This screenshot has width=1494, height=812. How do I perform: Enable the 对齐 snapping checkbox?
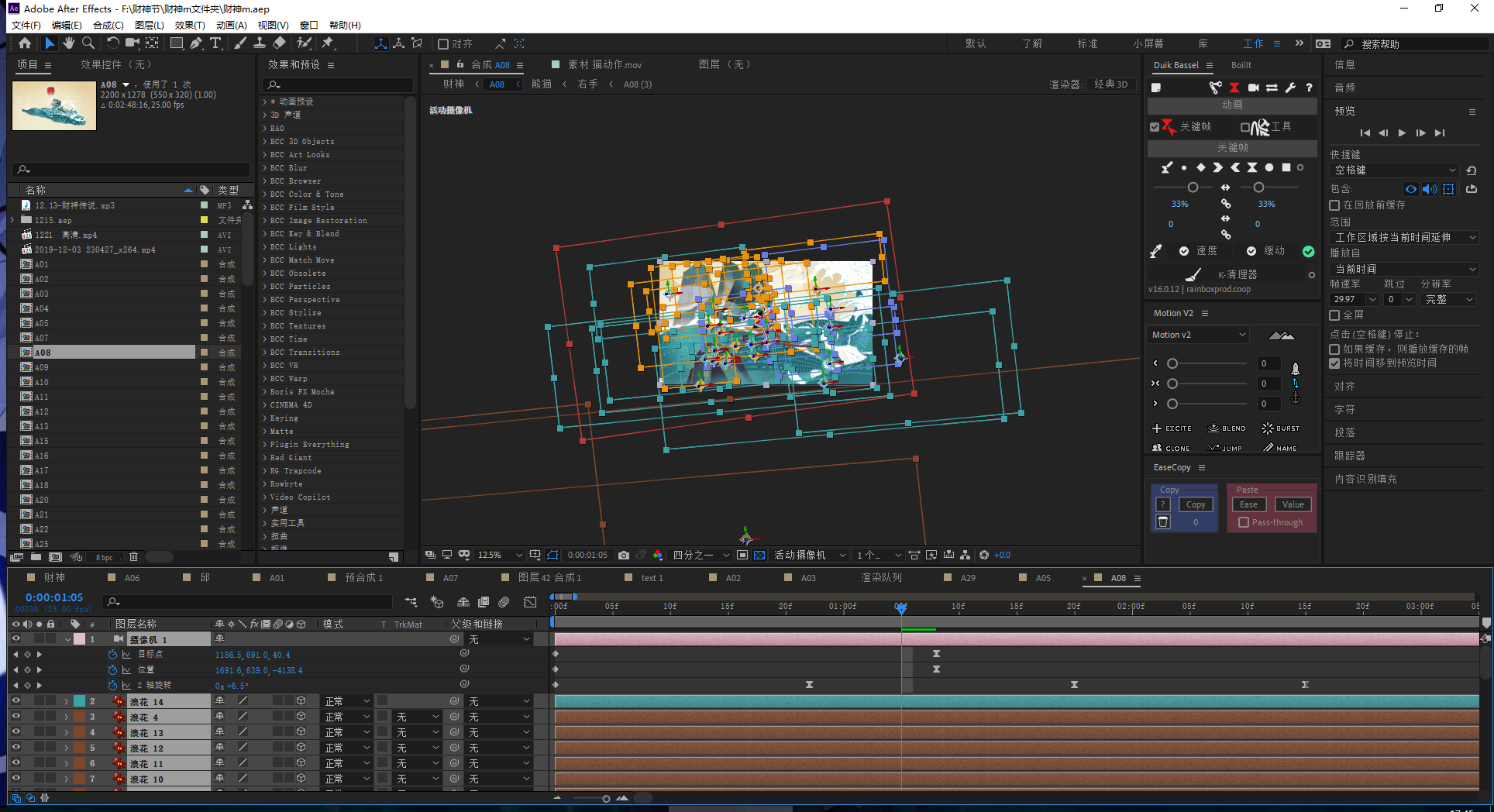pos(443,43)
